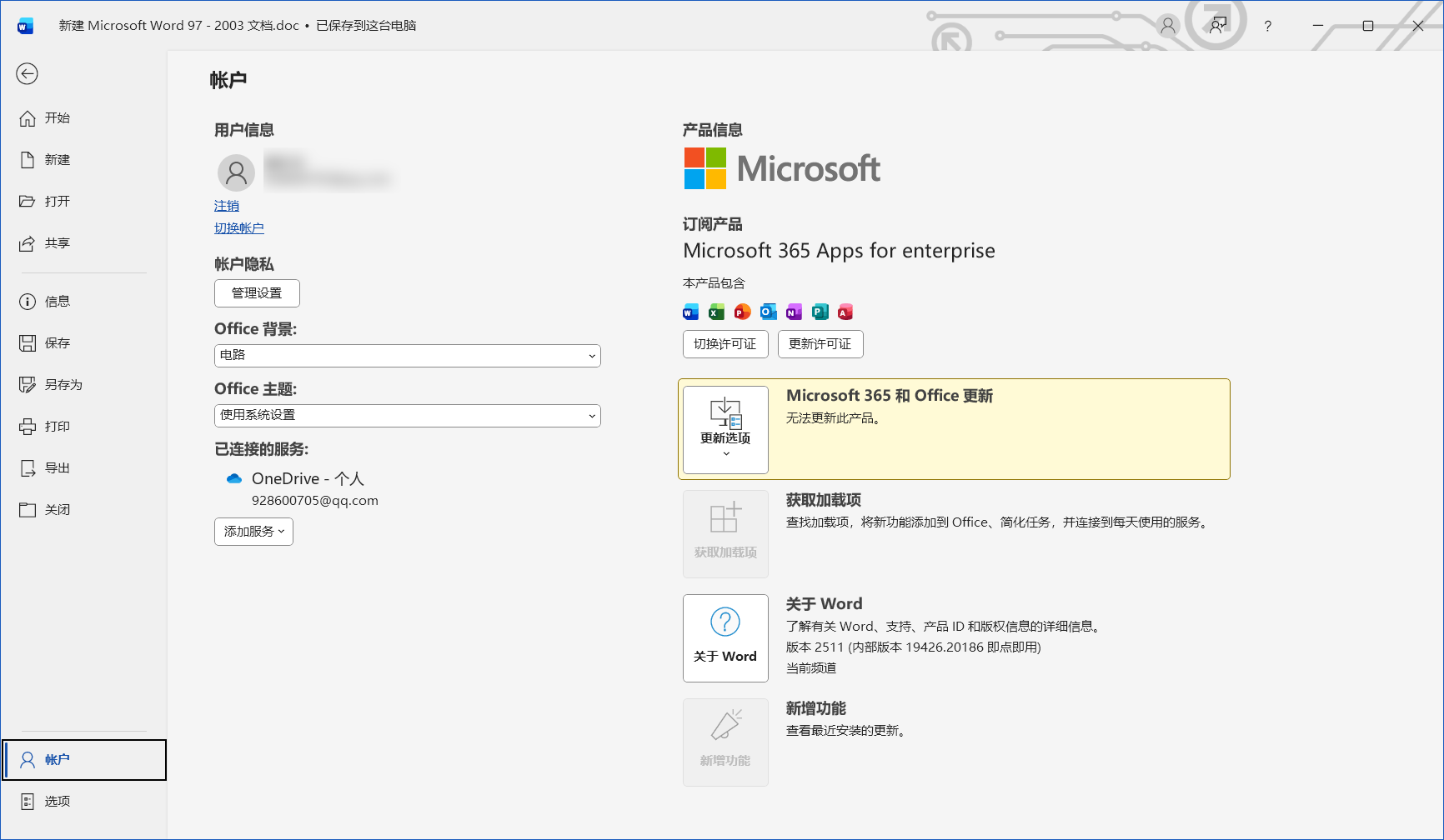Click the OneNote icon in product icons
Image resolution: width=1444 pixels, height=840 pixels.
click(x=793, y=311)
